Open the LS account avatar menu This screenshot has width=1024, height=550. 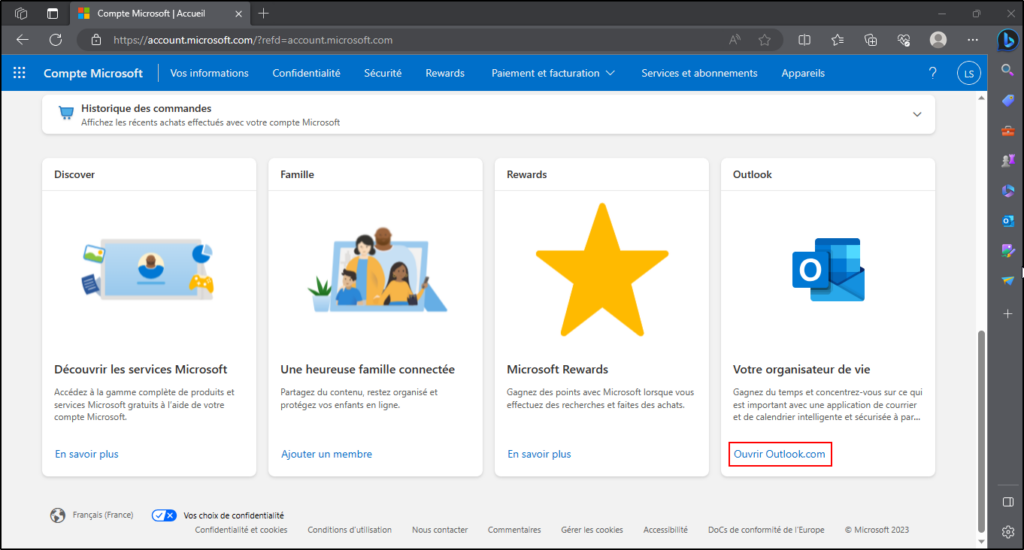(969, 73)
